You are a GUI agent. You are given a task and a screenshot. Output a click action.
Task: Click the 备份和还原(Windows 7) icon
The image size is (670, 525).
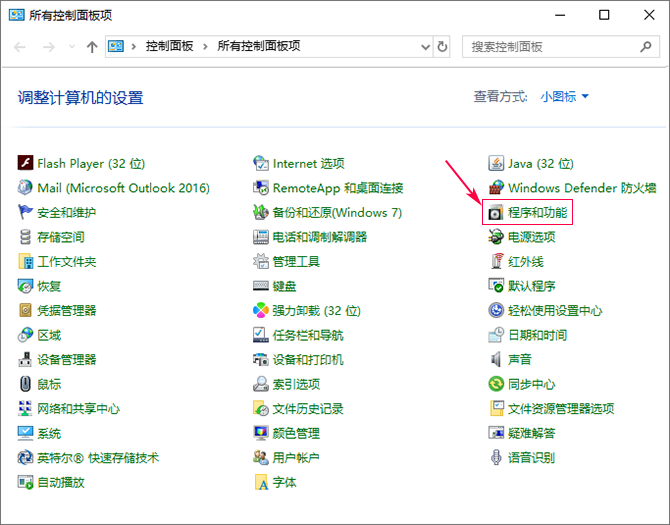pos(261,212)
